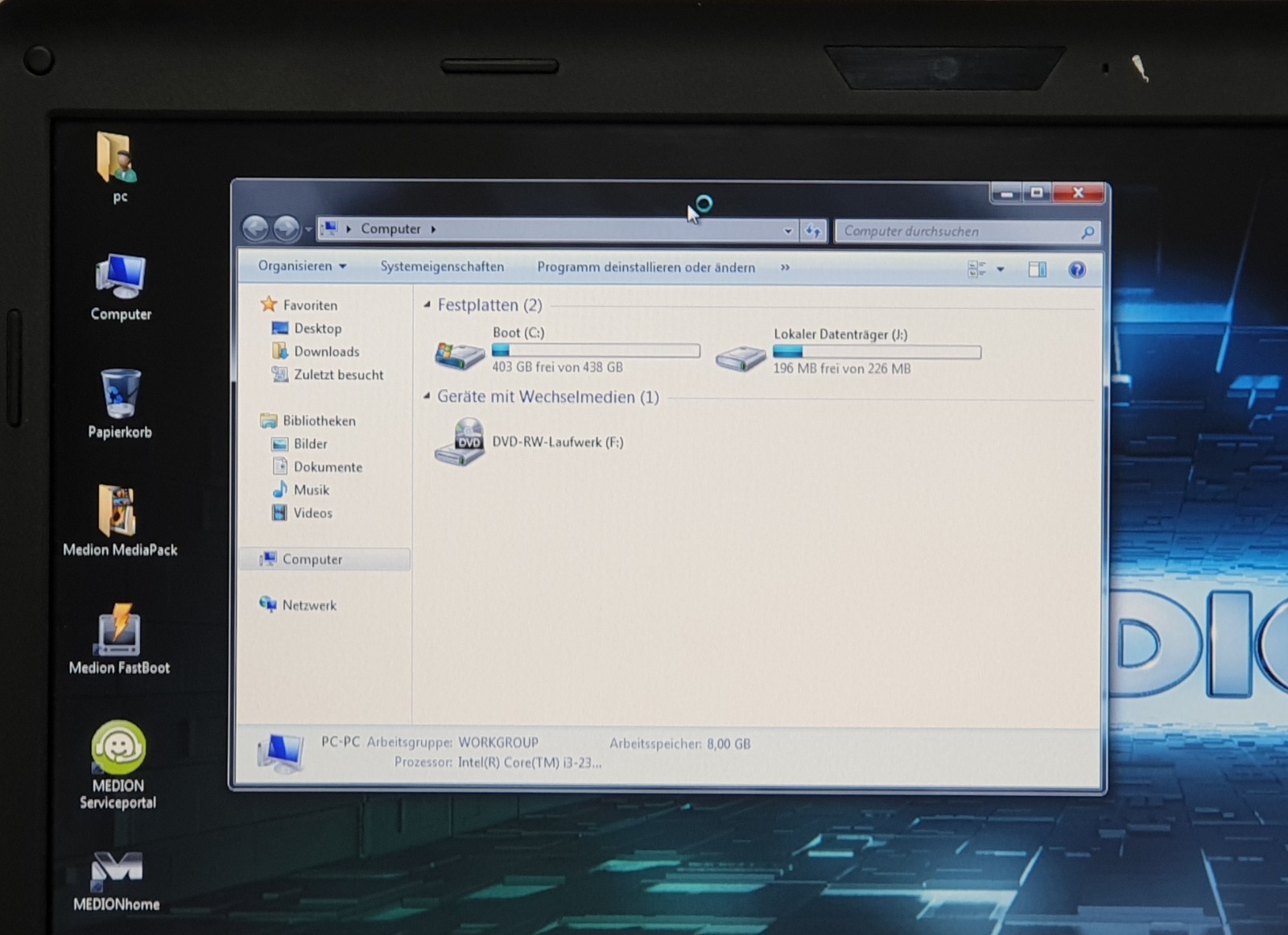Click the Arbeitsgruppe WORKGROUP value
Image resolution: width=1288 pixels, height=935 pixels.
click(x=498, y=743)
